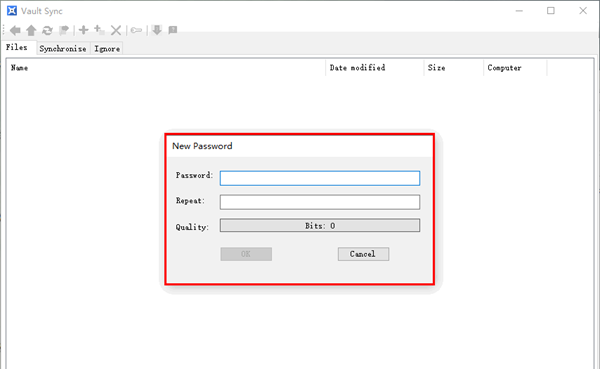Click the OK button in the New Password dialog
Screen dimensions: 600x369
pyautogui.click(x=246, y=254)
